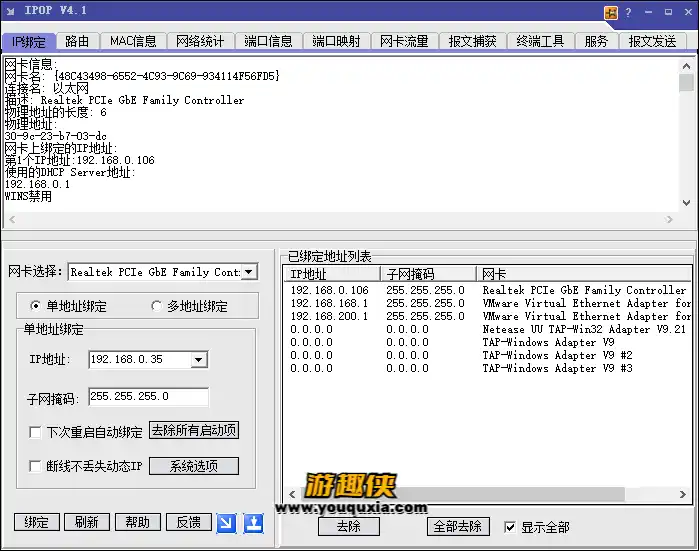Open the 终端工具 tab

pos(540,41)
